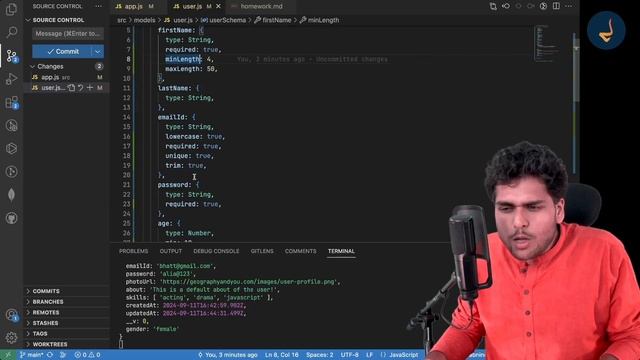Image resolution: width=640 pixels, height=360 pixels.
Task: Click minLength in breadcrumb
Action: (319, 20)
